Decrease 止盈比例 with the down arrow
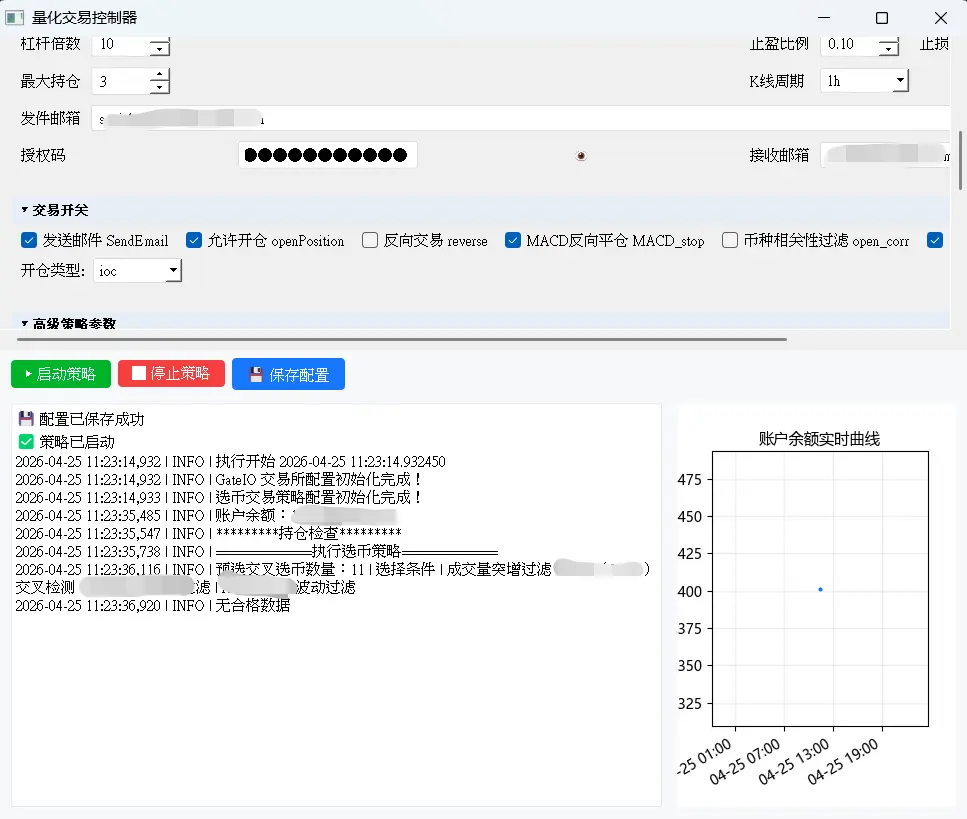 (889, 49)
